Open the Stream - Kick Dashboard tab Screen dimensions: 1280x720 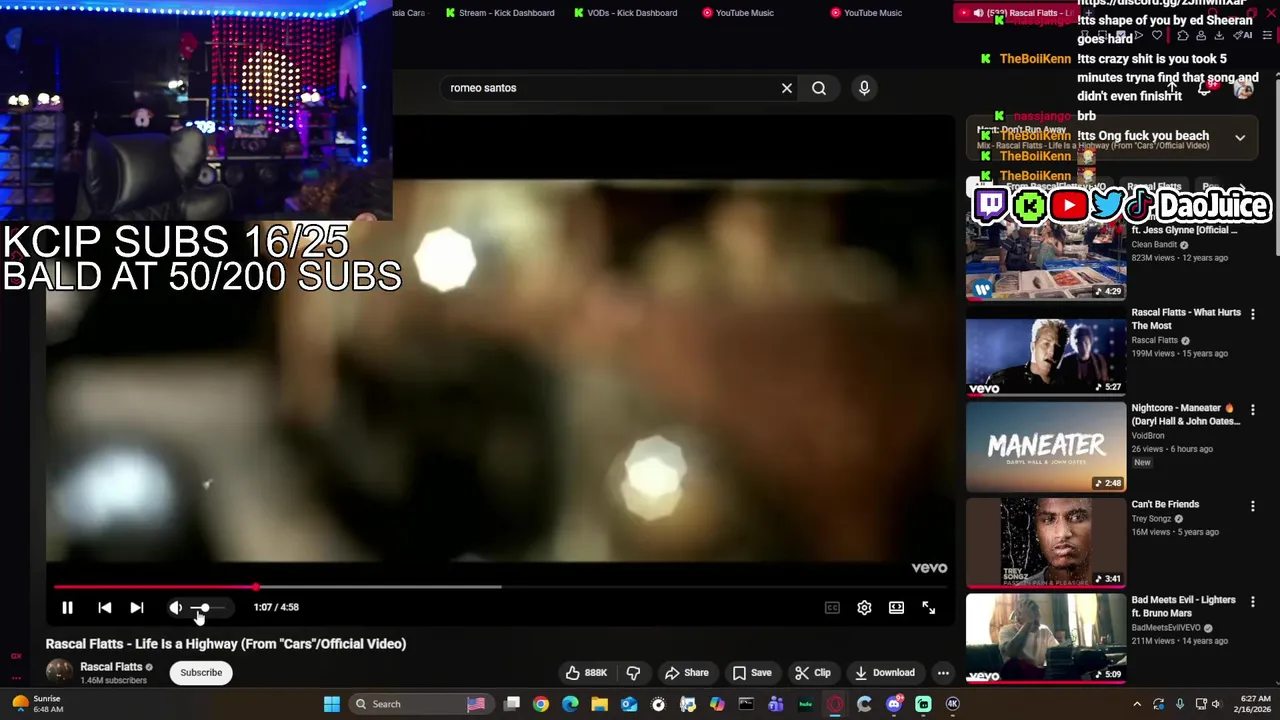pyautogui.click(x=500, y=13)
